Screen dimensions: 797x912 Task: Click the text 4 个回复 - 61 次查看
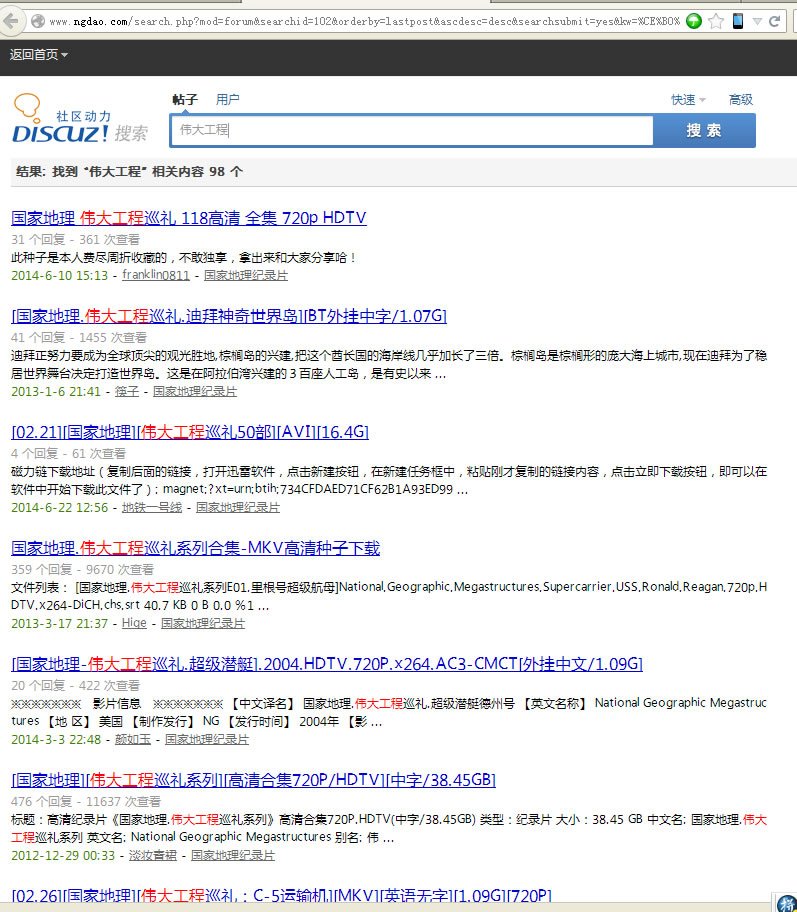click(69, 453)
